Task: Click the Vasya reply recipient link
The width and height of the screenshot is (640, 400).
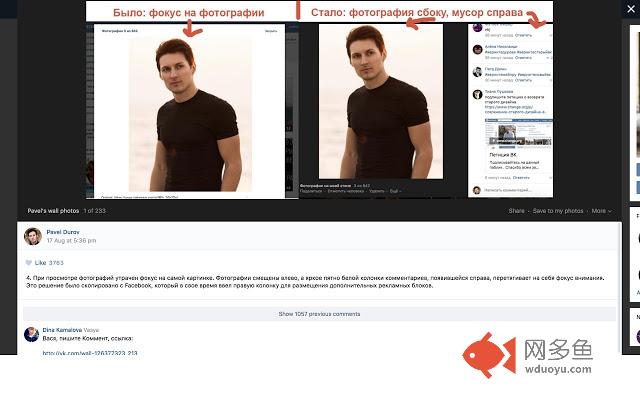Action: click(91, 329)
